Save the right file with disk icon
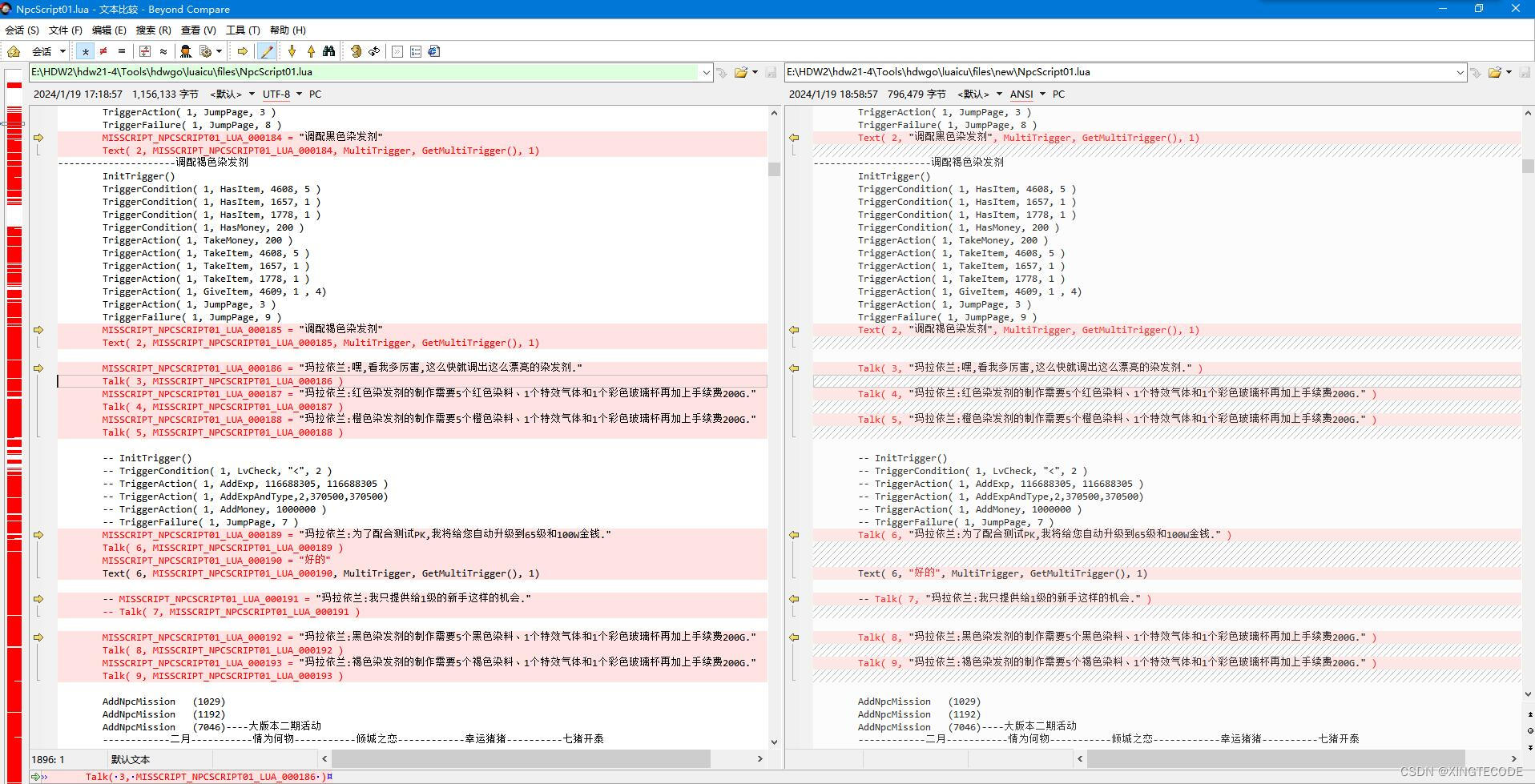The height and width of the screenshot is (784, 1535). click(1525, 72)
